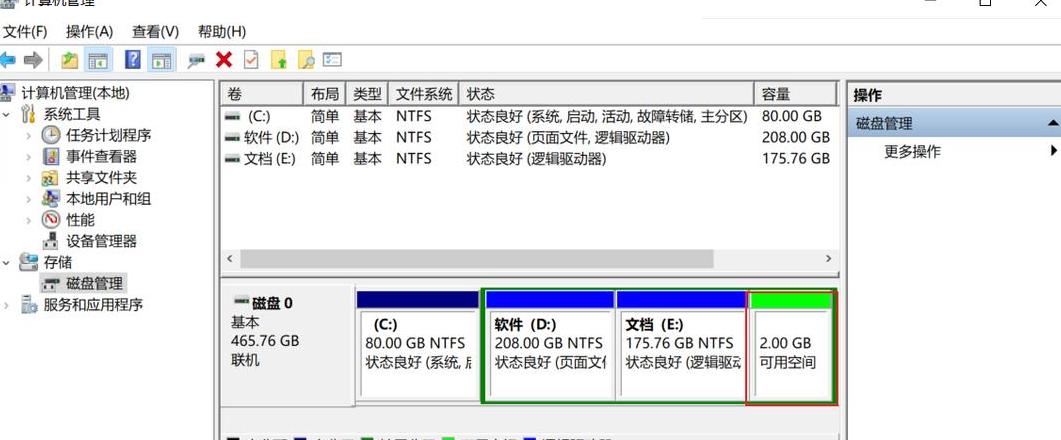Expand the Shared Folders node arrow
Viewport: 1061px width, 440px height.
pos(28,178)
